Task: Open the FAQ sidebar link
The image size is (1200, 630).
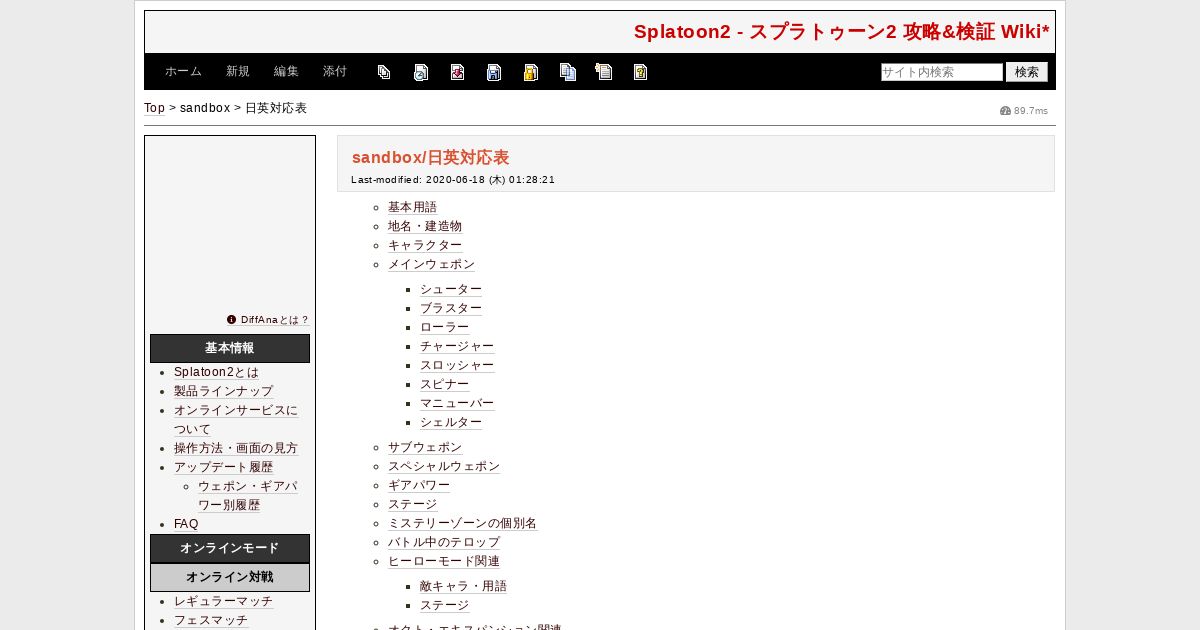Action: (186, 524)
